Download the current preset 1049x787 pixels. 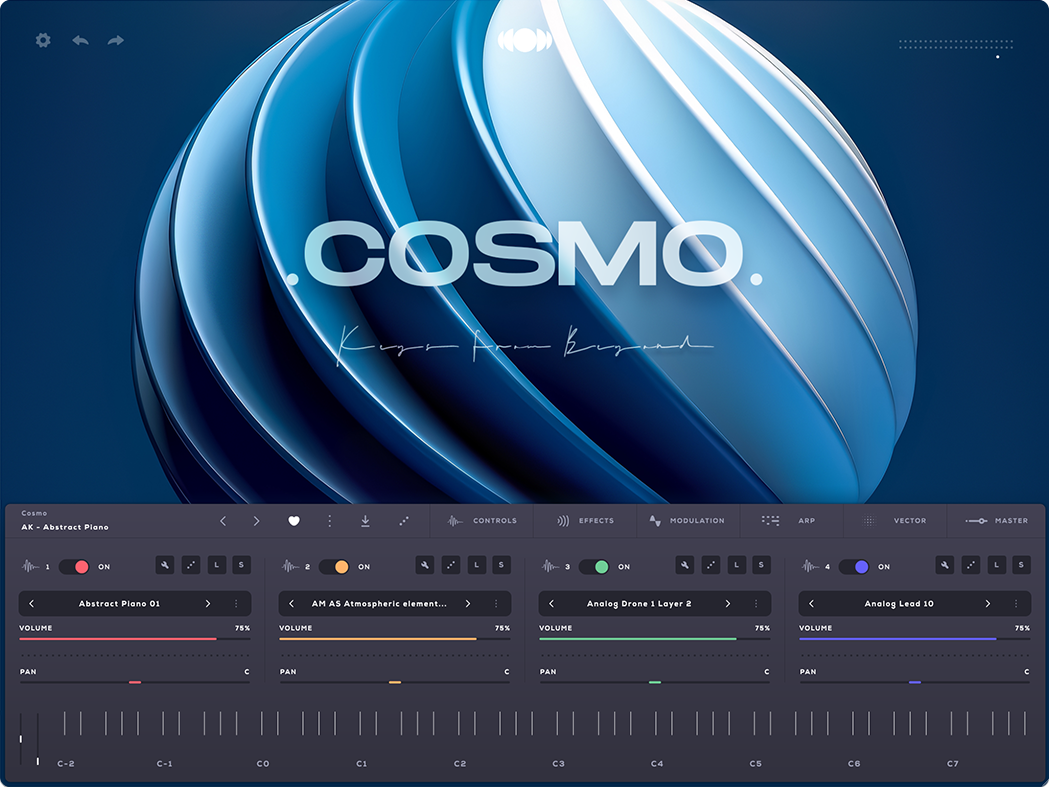click(x=365, y=521)
